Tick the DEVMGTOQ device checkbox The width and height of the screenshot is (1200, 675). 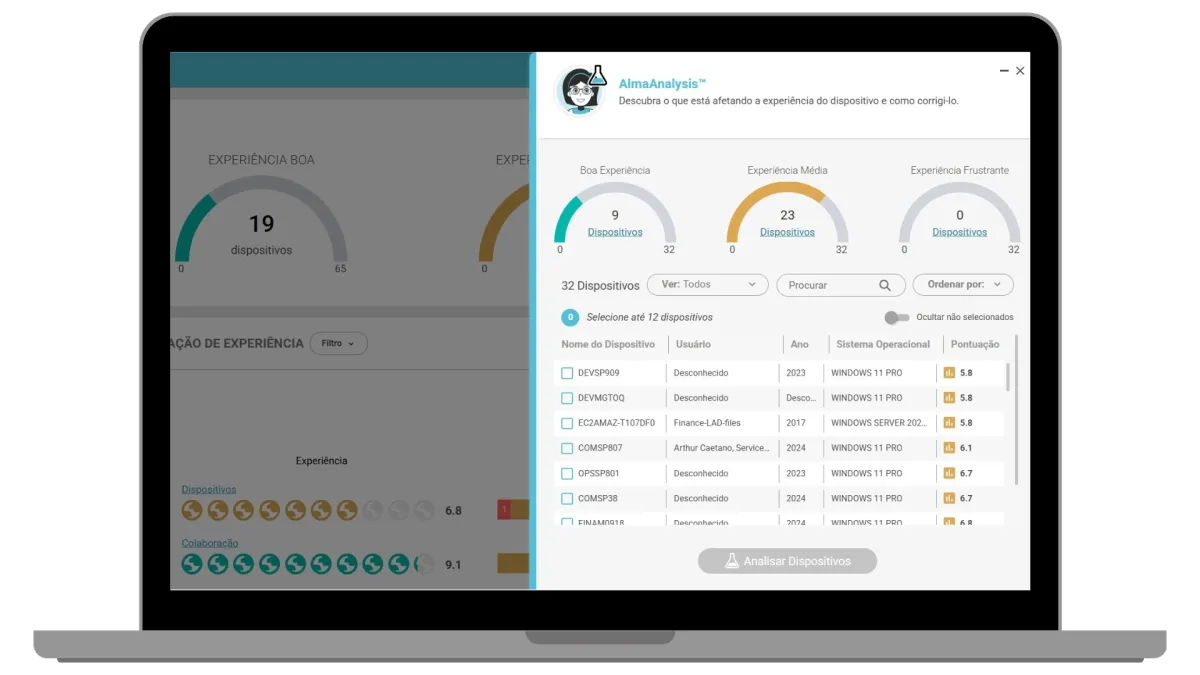(x=567, y=398)
